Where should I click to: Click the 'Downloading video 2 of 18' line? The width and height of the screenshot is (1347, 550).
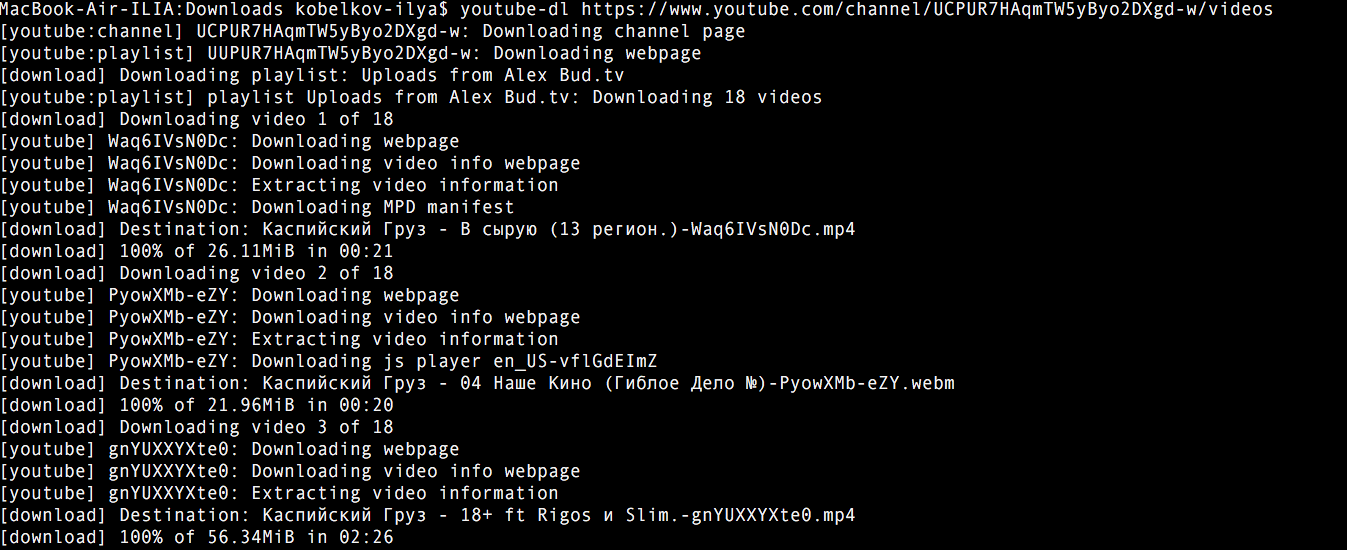197,273
